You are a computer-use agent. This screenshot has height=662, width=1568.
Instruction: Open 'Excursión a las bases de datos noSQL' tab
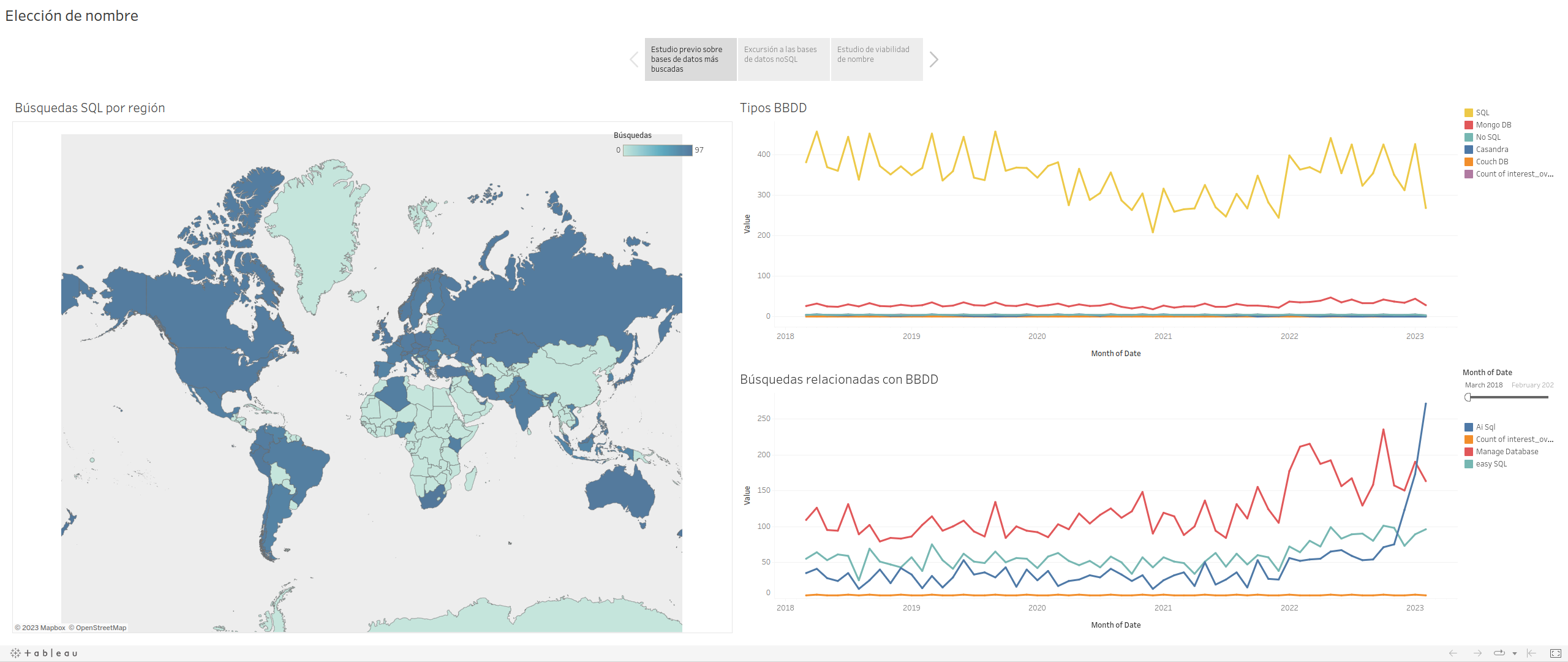tap(783, 59)
